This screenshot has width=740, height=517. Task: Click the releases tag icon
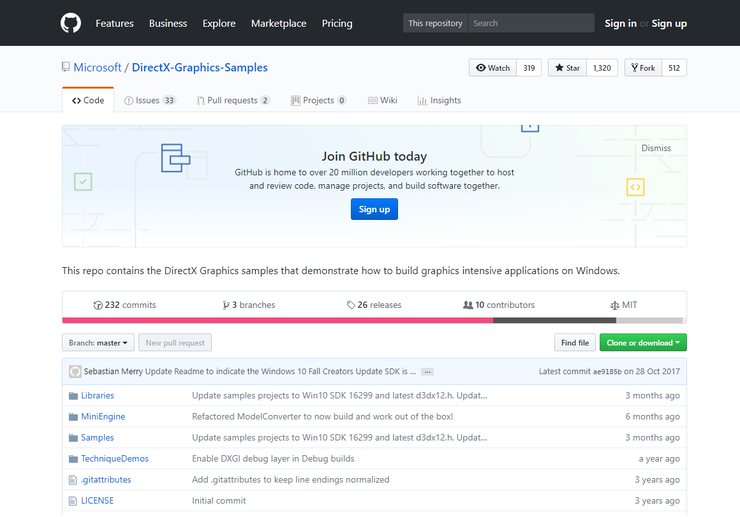[351, 305]
